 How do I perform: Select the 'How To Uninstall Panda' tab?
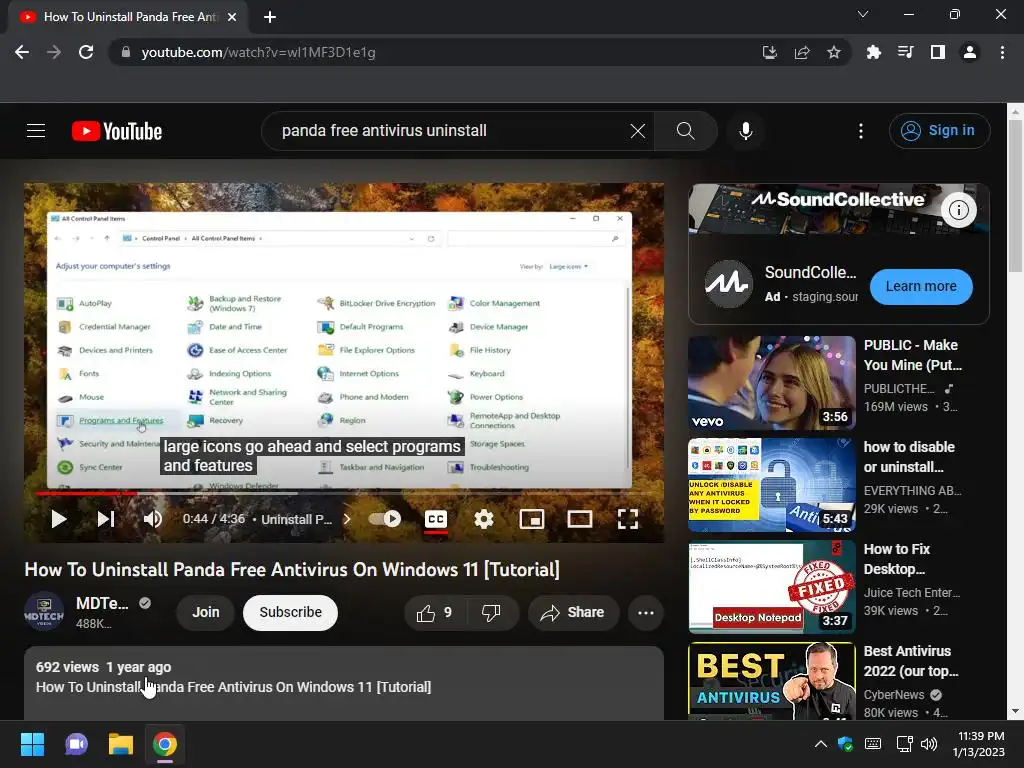pos(128,17)
